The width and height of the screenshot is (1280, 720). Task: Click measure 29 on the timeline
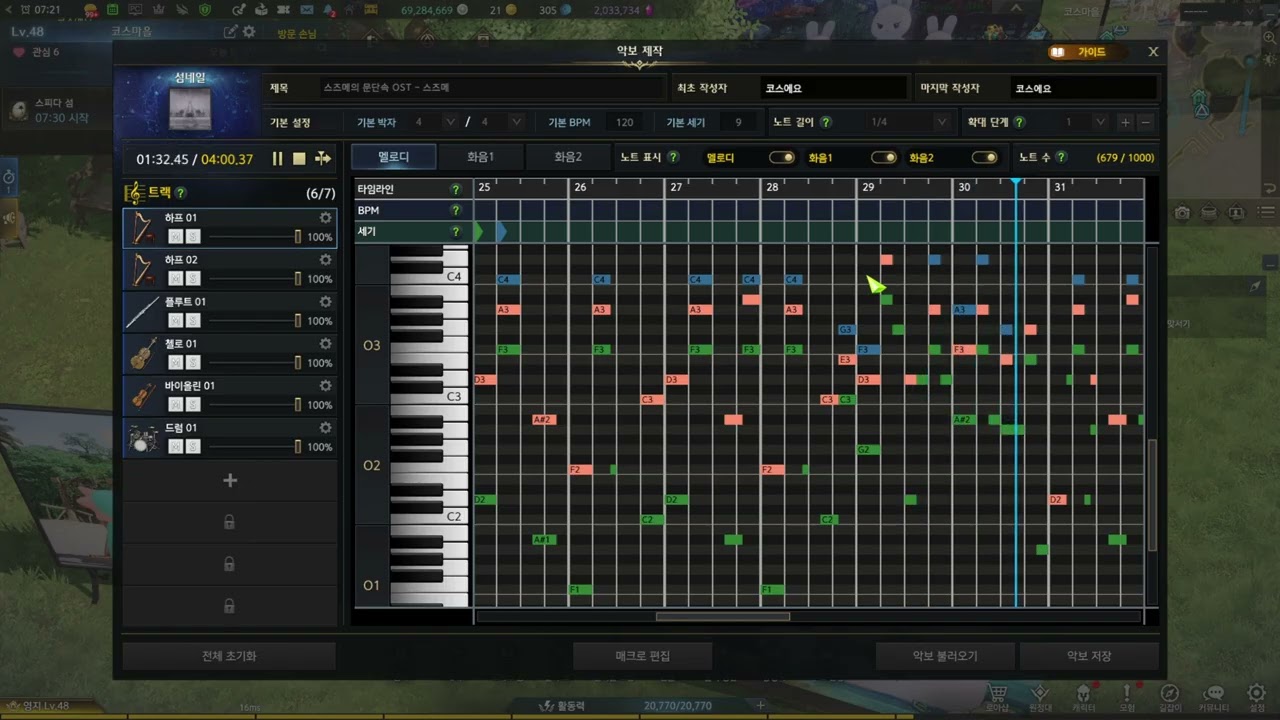tap(868, 188)
